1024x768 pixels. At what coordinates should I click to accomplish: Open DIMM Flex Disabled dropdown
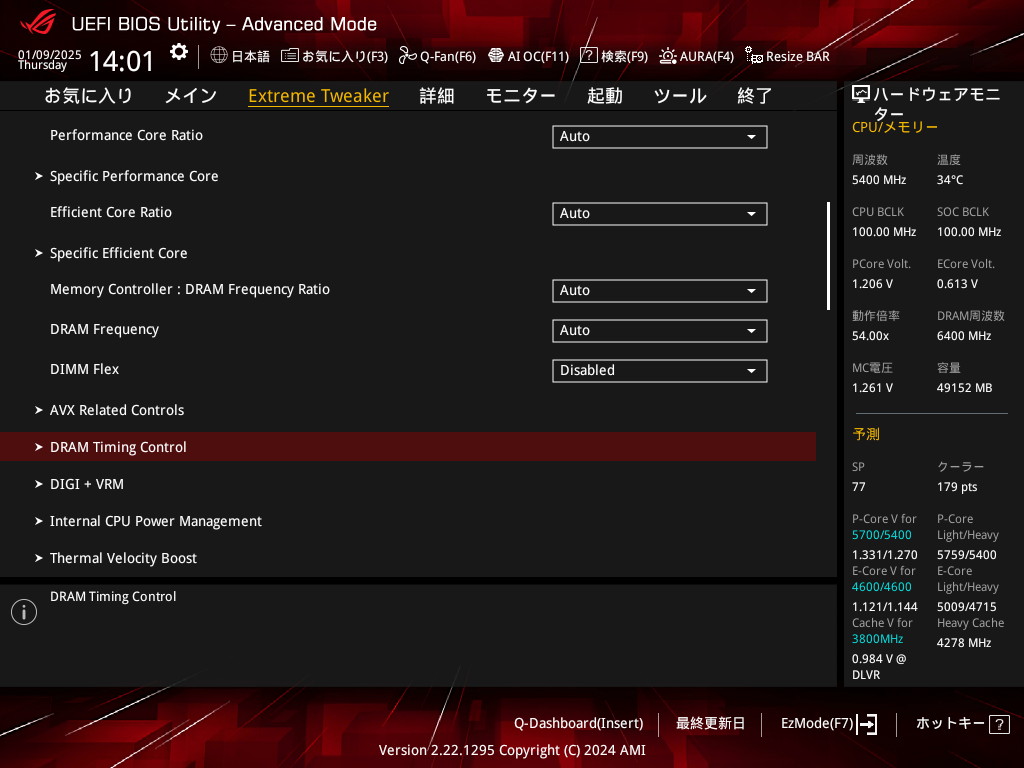pyautogui.click(x=659, y=371)
